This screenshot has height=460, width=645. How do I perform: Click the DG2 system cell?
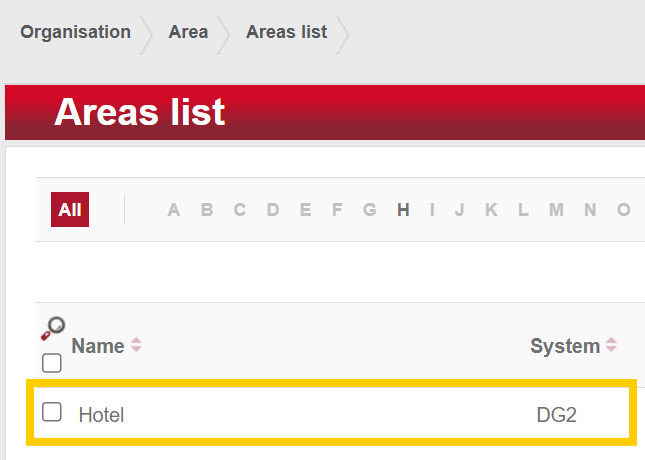[x=558, y=414]
